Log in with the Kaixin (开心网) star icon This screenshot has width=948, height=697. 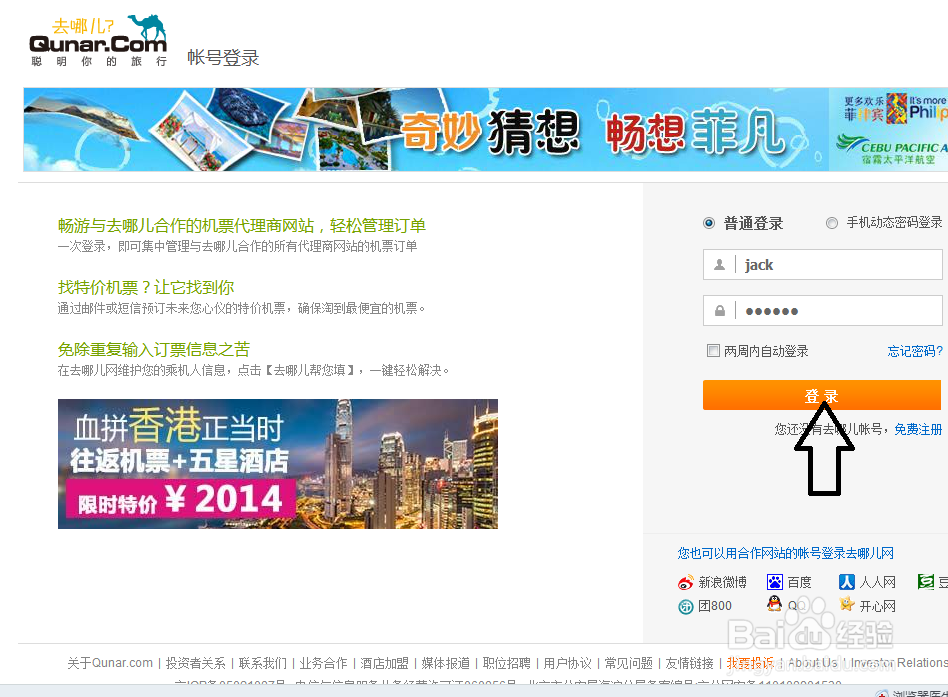[846, 604]
